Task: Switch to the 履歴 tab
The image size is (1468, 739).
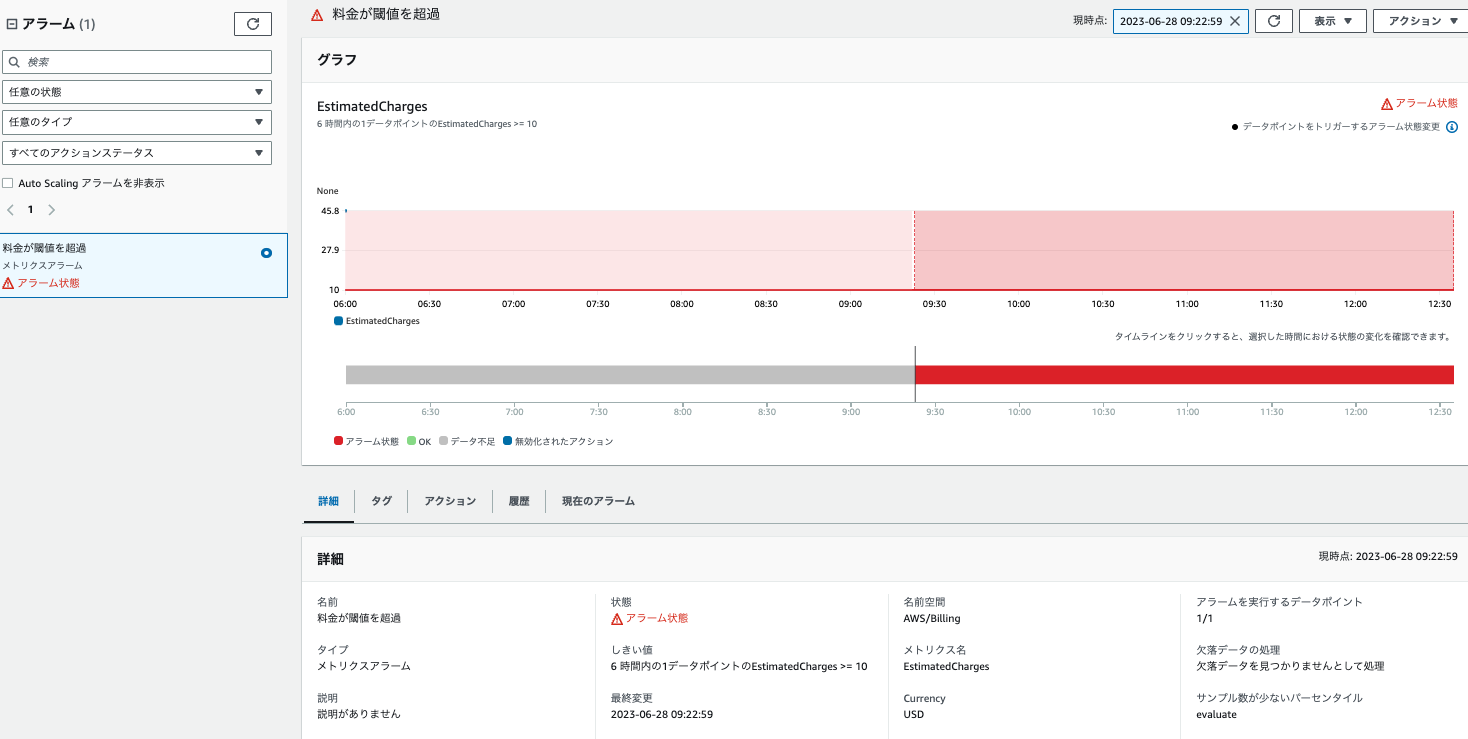Action: pyautogui.click(x=518, y=501)
